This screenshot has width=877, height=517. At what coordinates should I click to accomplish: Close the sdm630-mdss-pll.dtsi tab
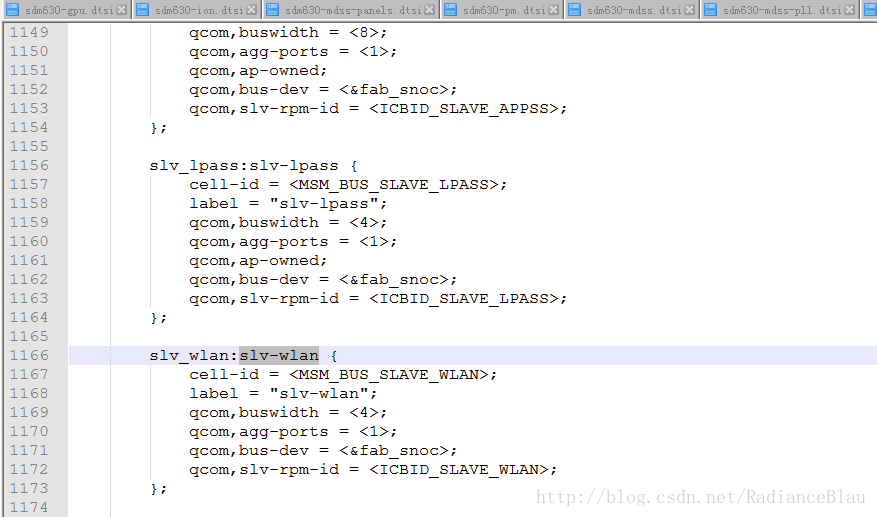pyautogui.click(x=850, y=10)
